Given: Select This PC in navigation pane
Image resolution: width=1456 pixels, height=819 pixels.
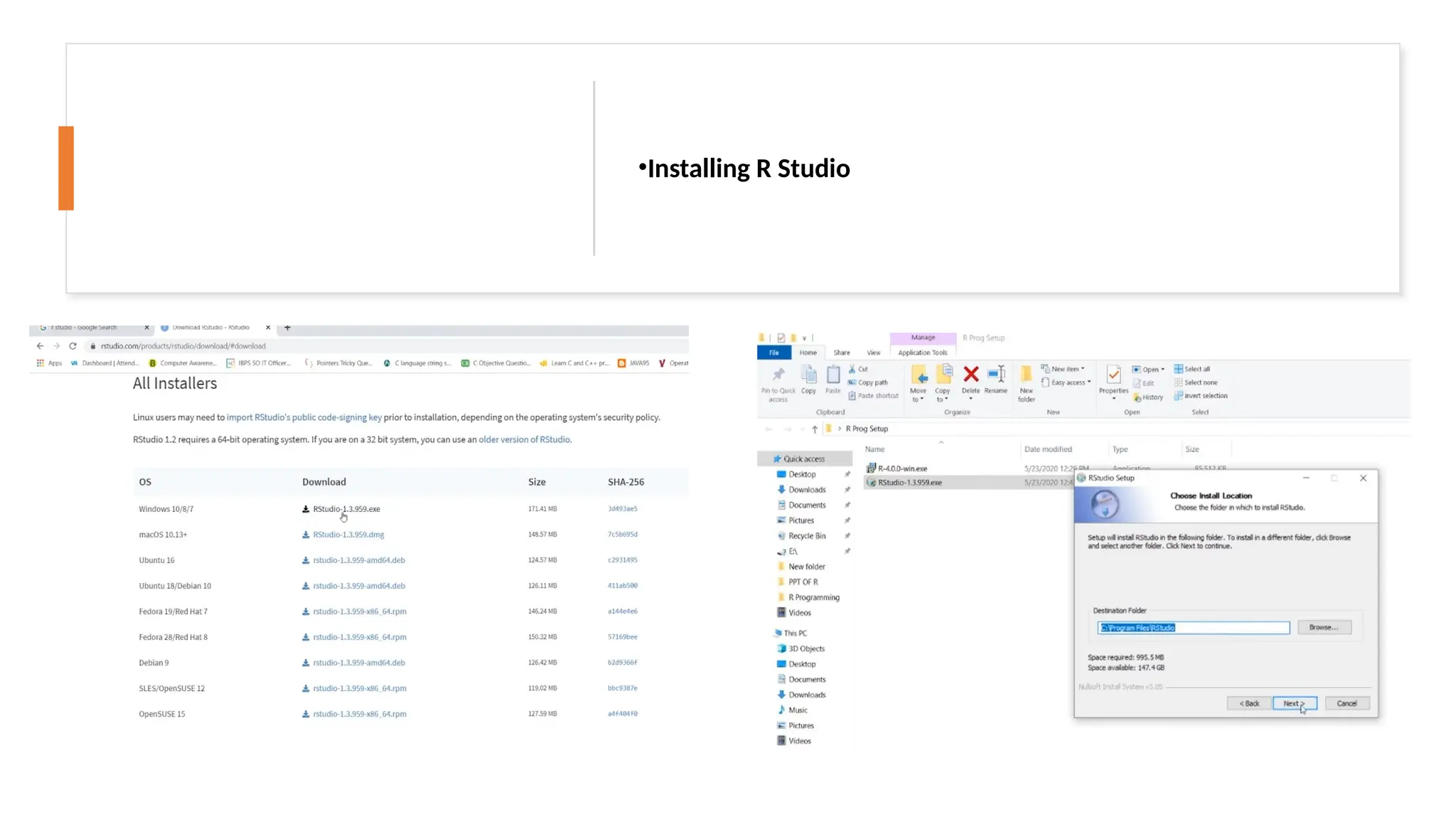Looking at the screenshot, I should click(x=795, y=633).
